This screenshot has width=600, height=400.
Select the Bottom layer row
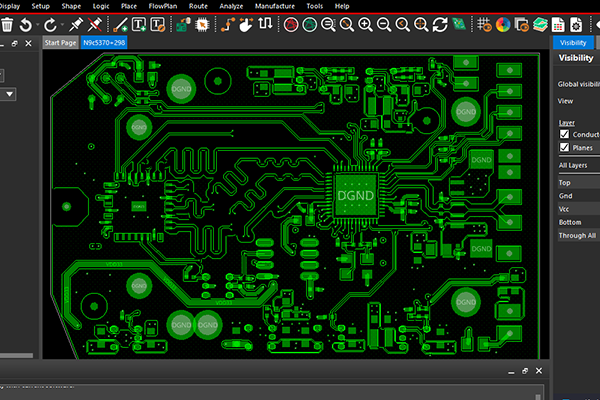(578, 222)
